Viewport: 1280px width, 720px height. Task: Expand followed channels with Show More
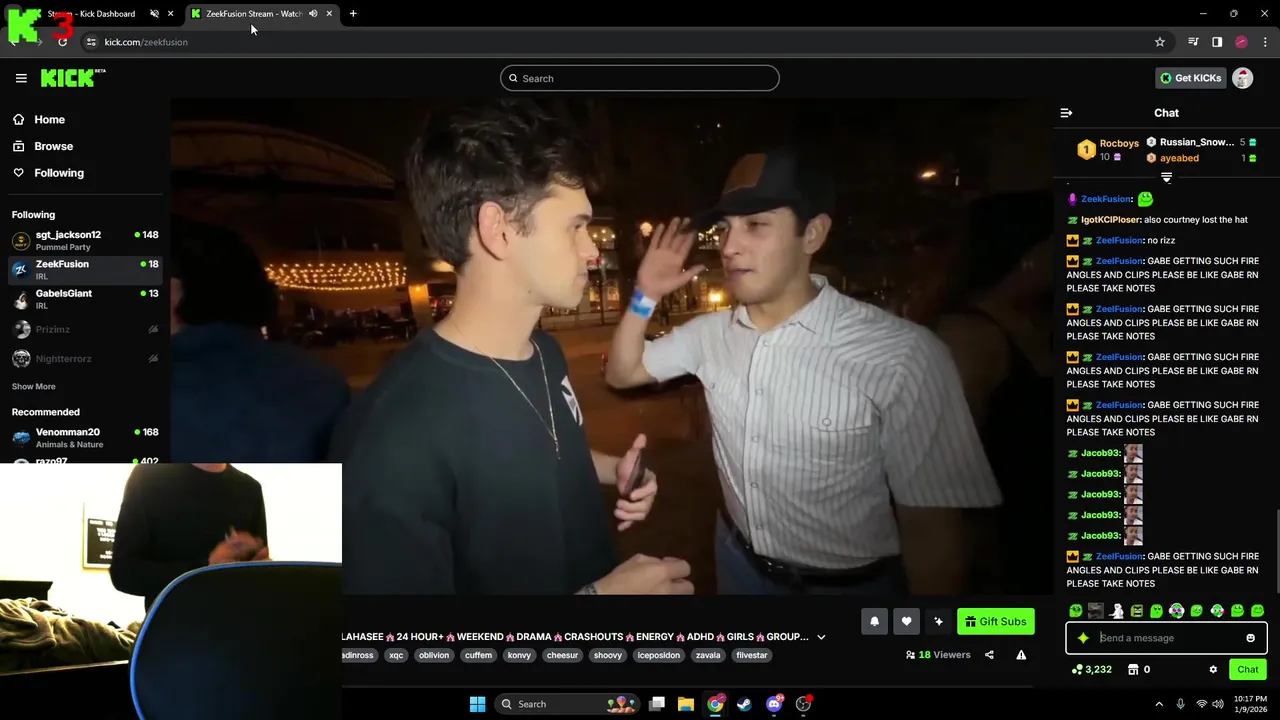point(34,386)
